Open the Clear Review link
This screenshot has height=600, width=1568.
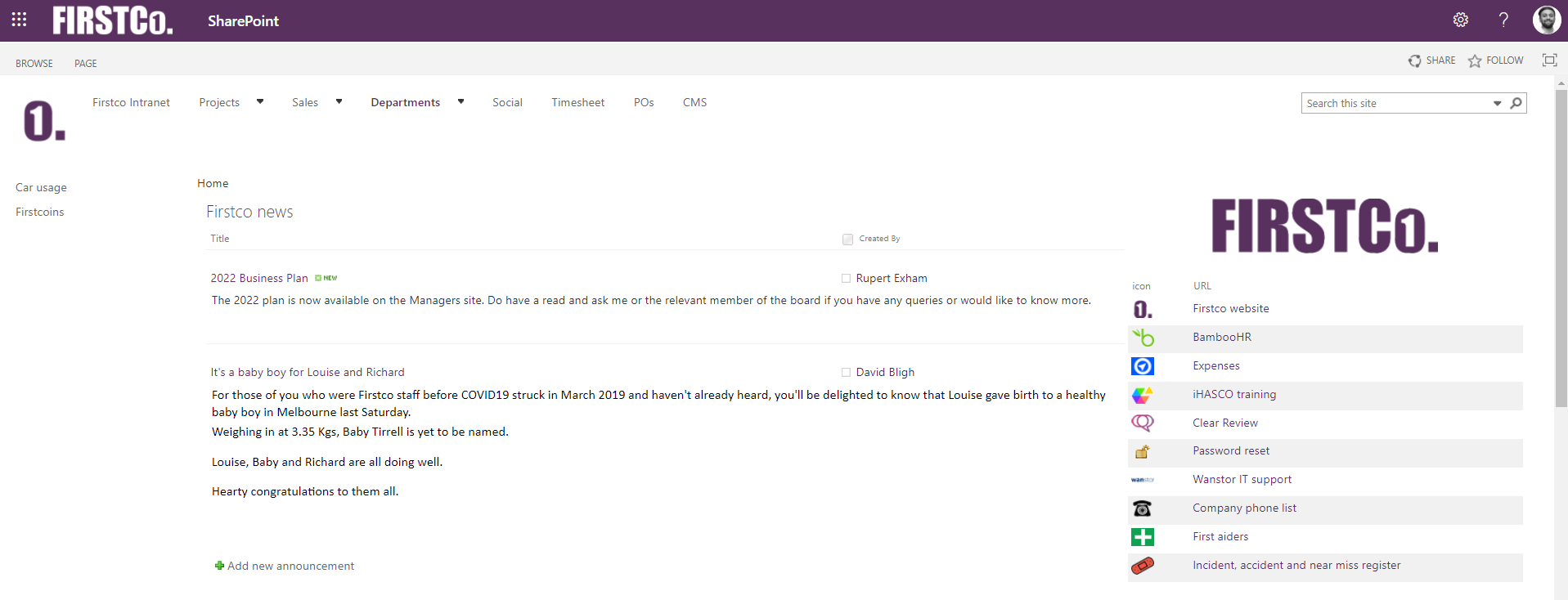pyautogui.click(x=1225, y=423)
